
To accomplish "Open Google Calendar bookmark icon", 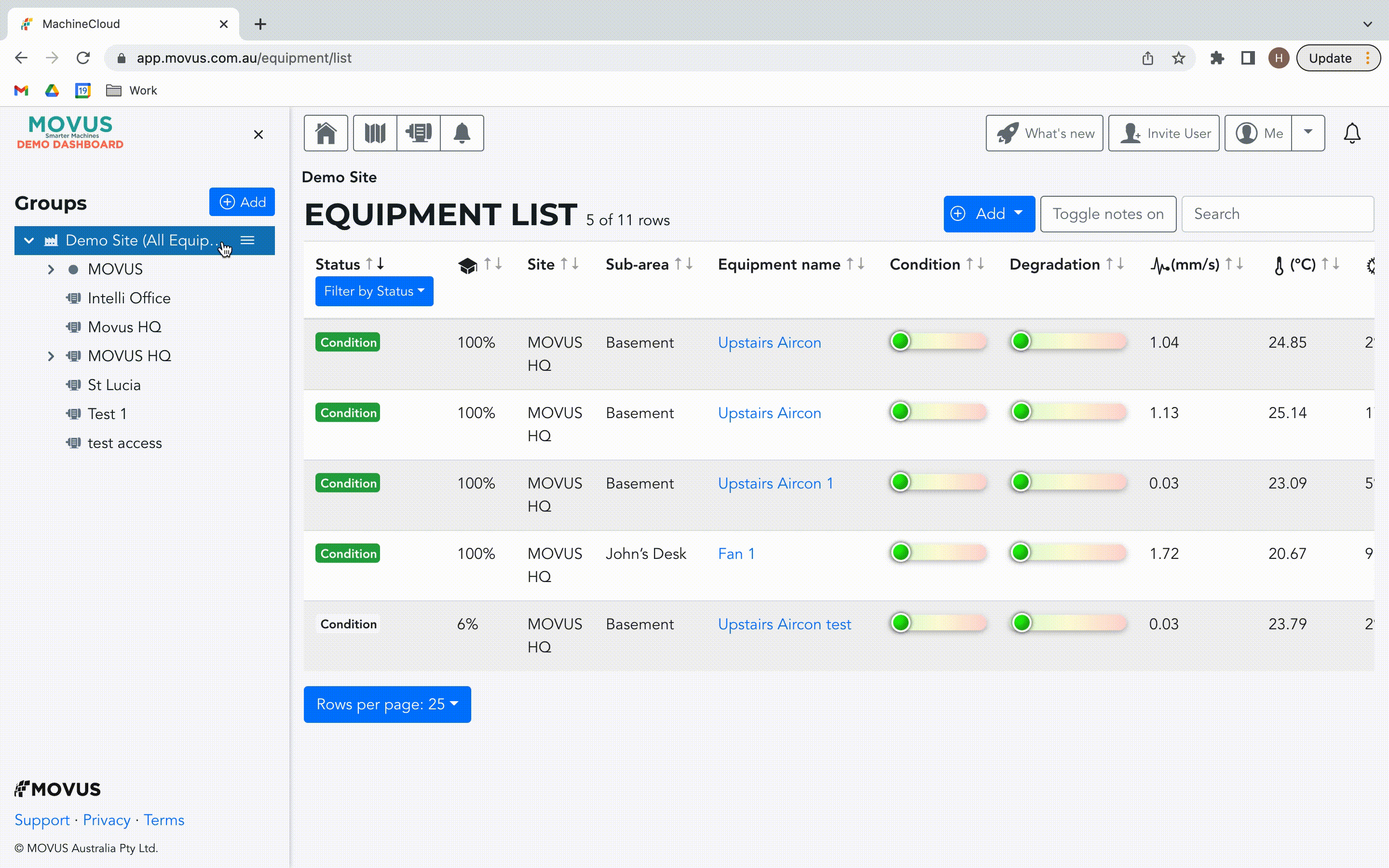I will [x=83, y=90].
